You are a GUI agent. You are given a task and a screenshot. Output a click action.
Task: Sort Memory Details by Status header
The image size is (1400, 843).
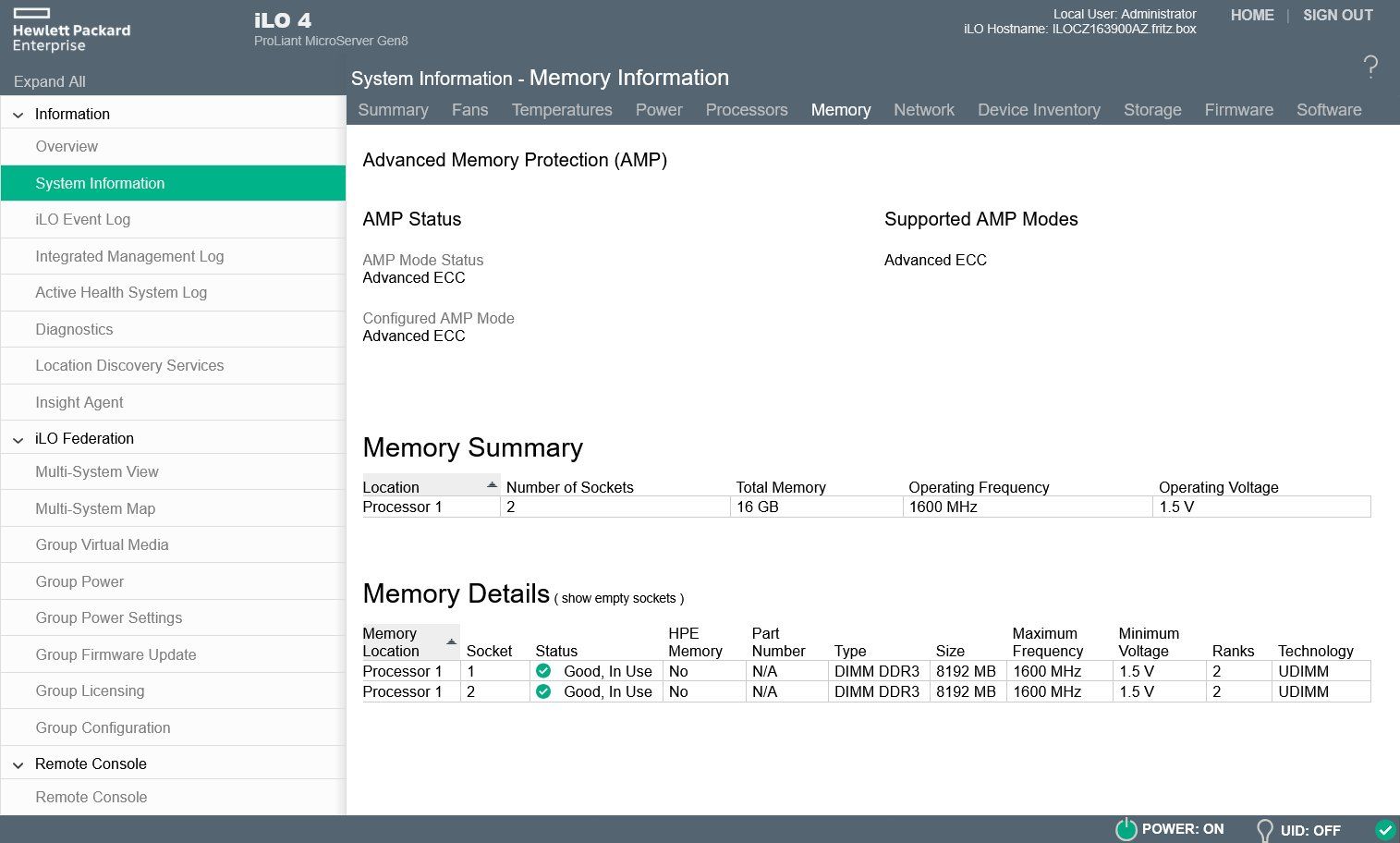pyautogui.click(x=556, y=651)
